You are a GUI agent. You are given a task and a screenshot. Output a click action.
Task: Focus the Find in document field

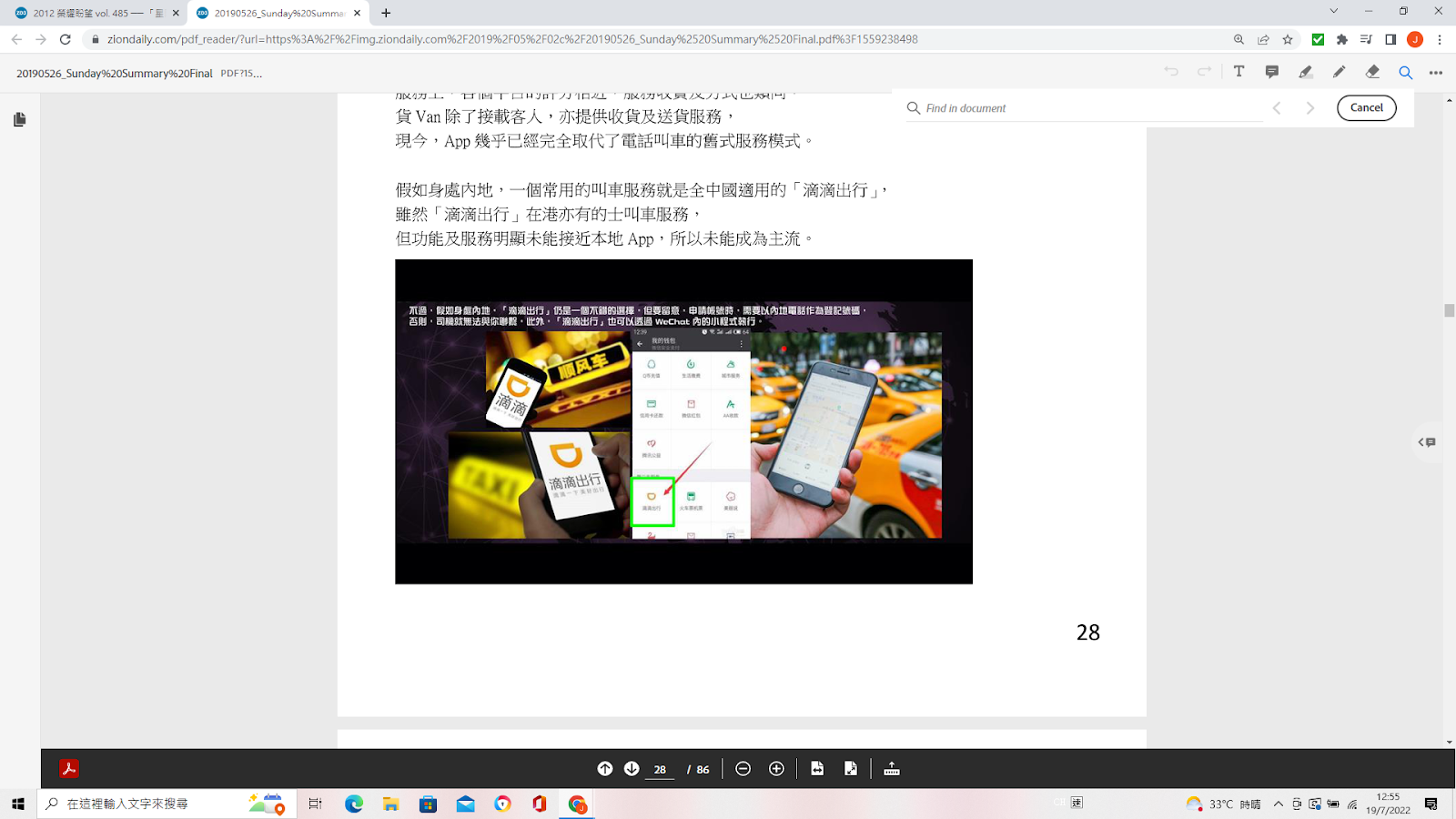1083,108
